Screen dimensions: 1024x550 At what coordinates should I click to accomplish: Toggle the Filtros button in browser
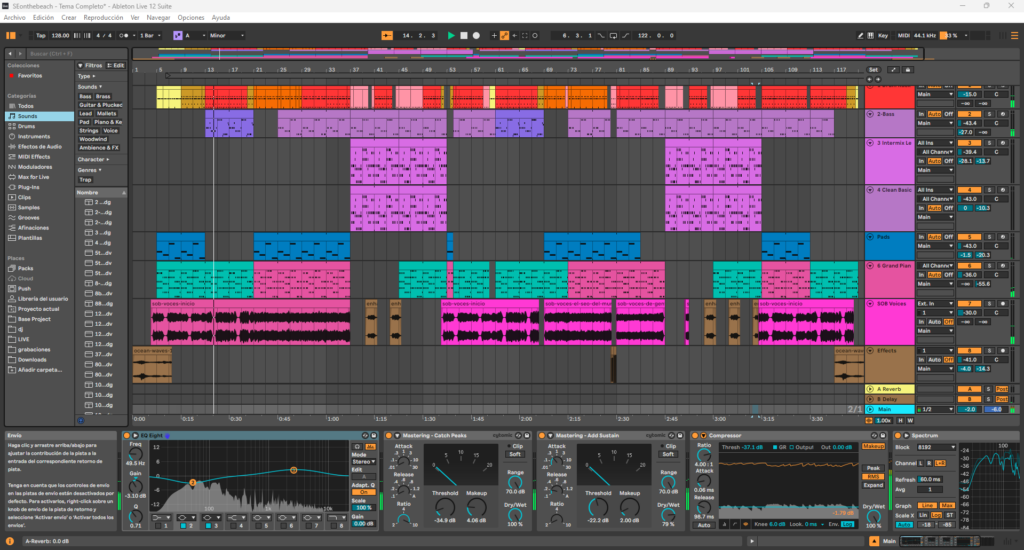[x=90, y=65]
